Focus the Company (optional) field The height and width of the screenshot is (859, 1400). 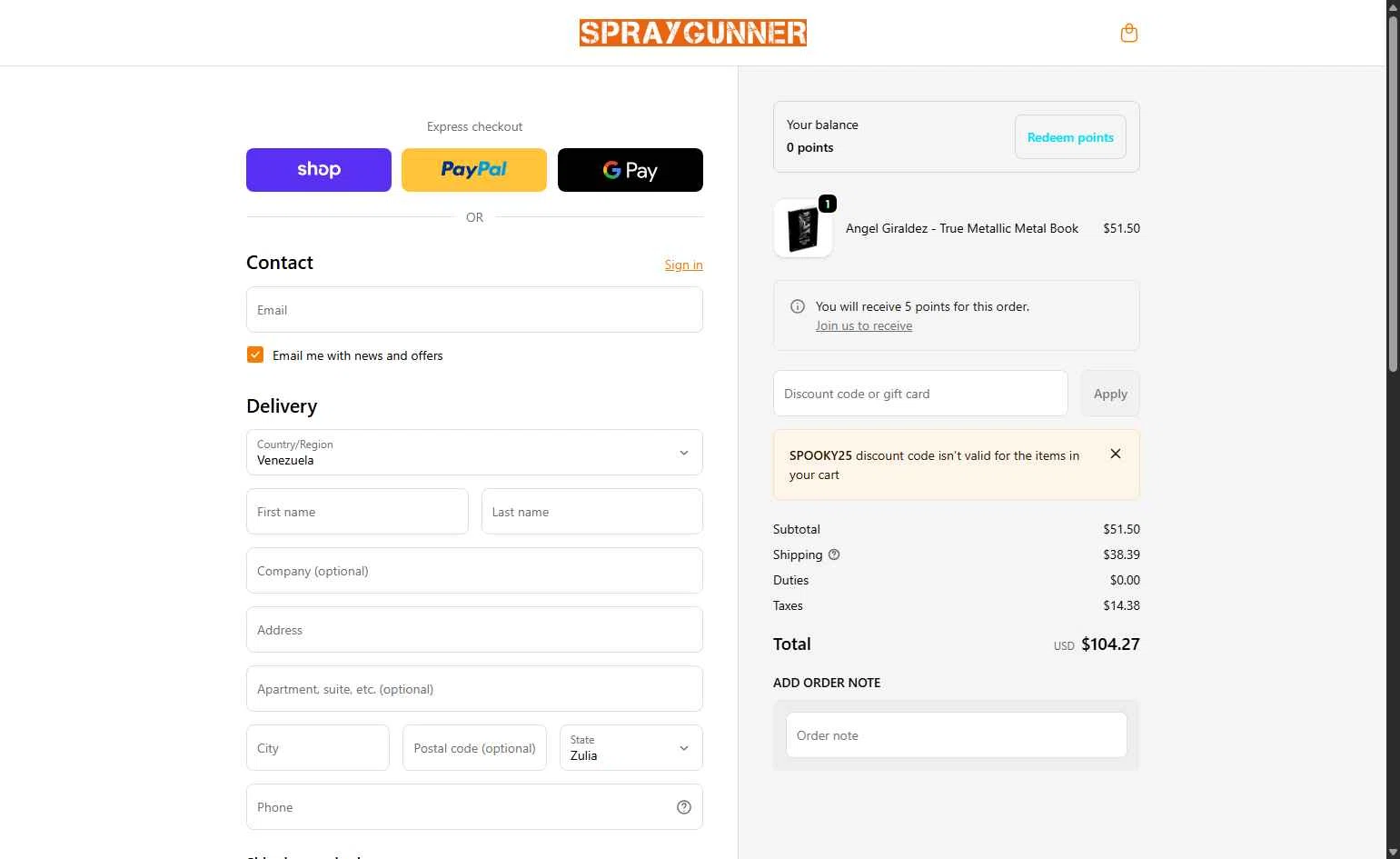[474, 571]
